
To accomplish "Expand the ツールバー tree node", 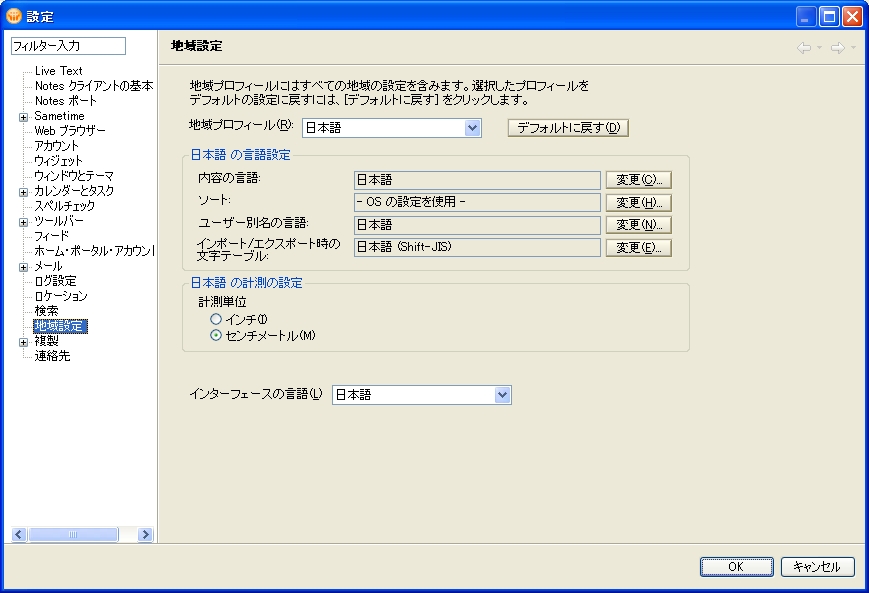I will [x=23, y=222].
